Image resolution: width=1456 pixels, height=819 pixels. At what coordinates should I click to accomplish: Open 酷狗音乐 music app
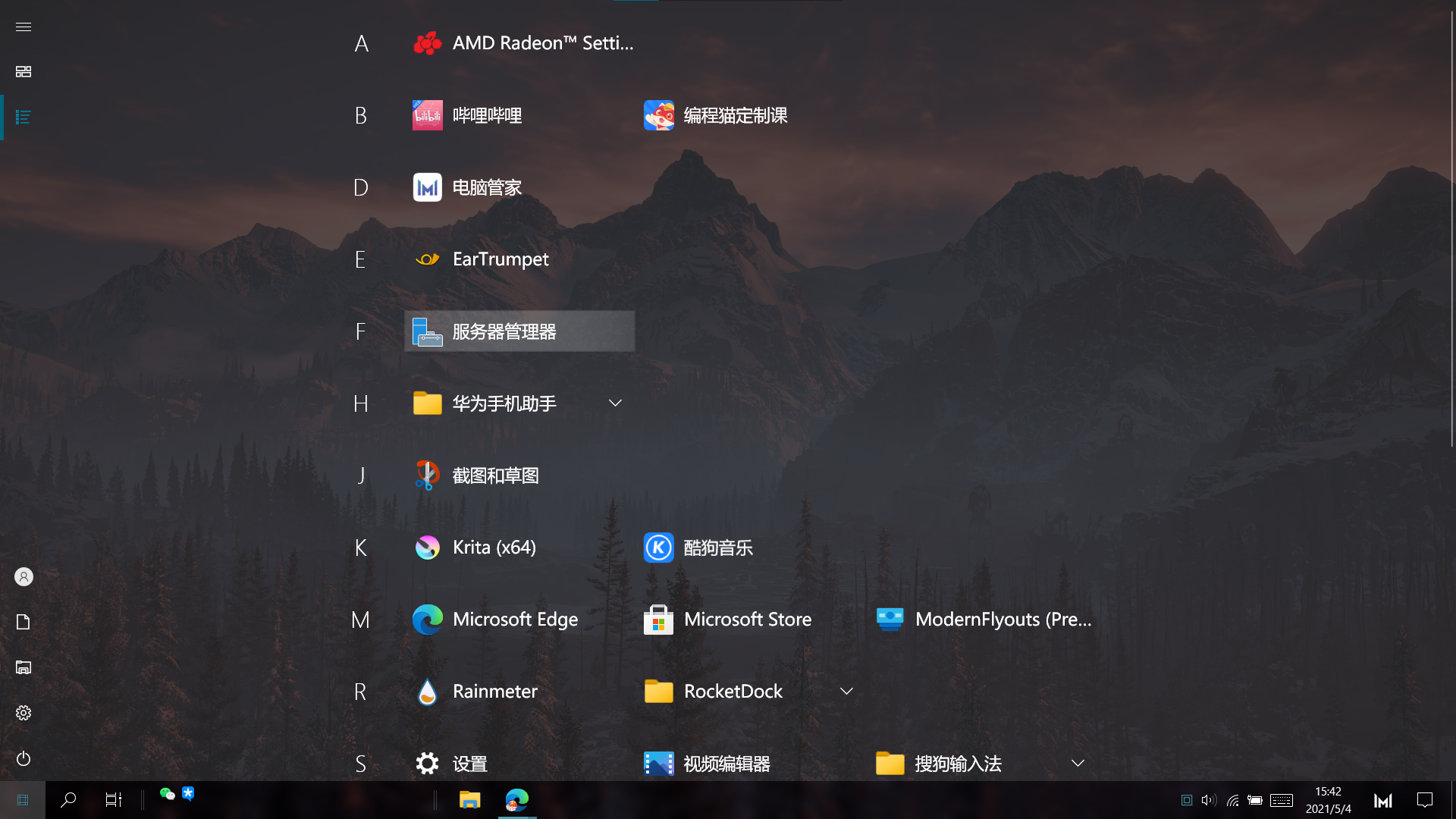[x=752, y=548]
